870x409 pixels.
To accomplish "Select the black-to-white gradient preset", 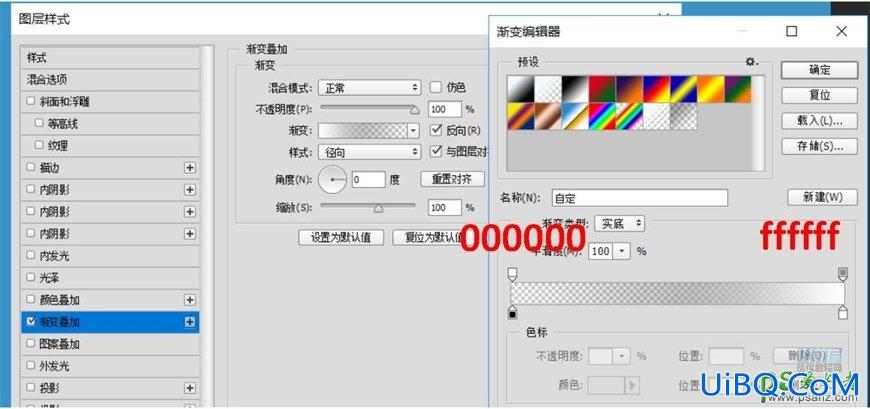I will (x=575, y=89).
